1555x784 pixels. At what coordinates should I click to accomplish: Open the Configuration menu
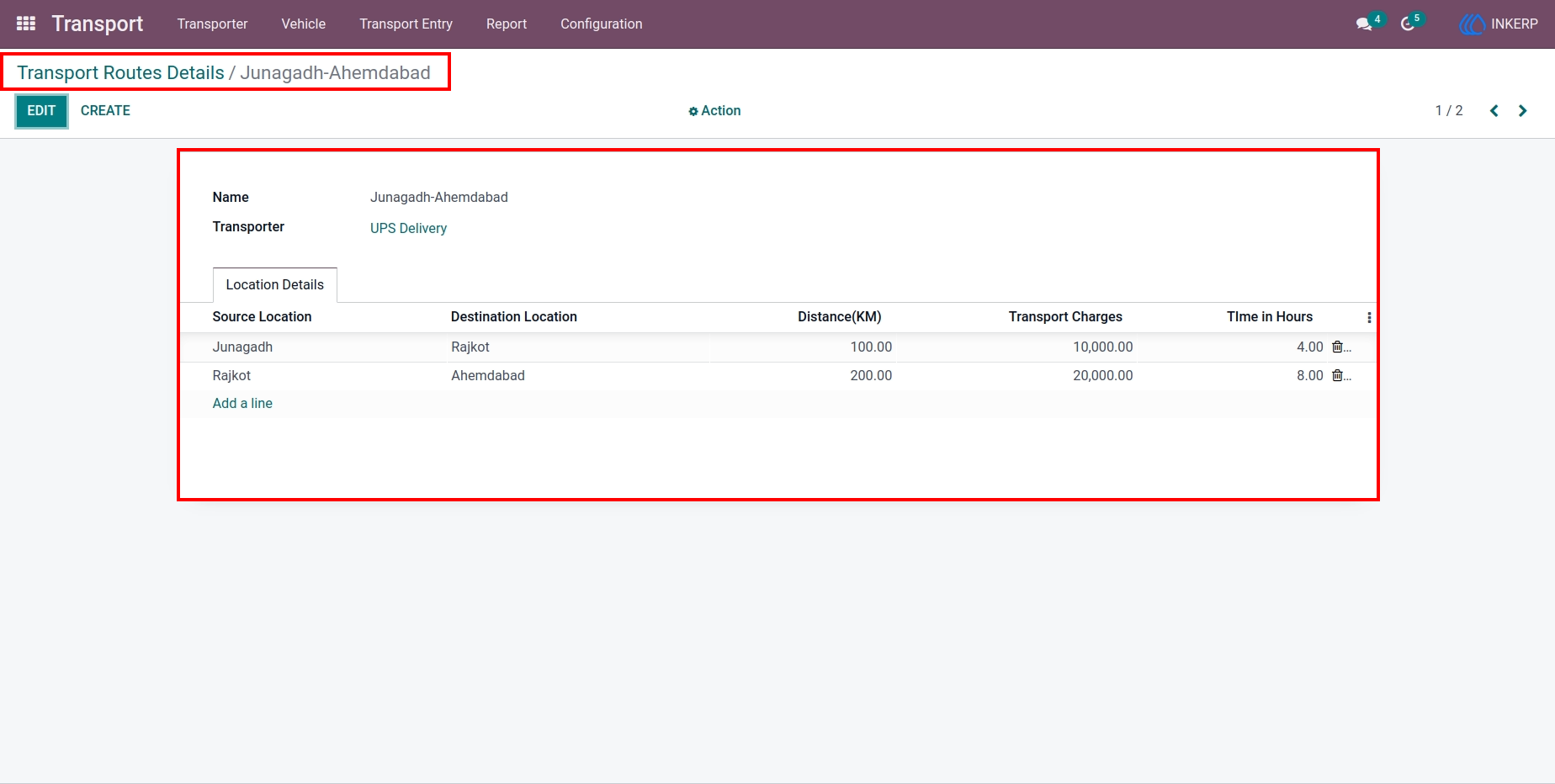[x=602, y=24]
